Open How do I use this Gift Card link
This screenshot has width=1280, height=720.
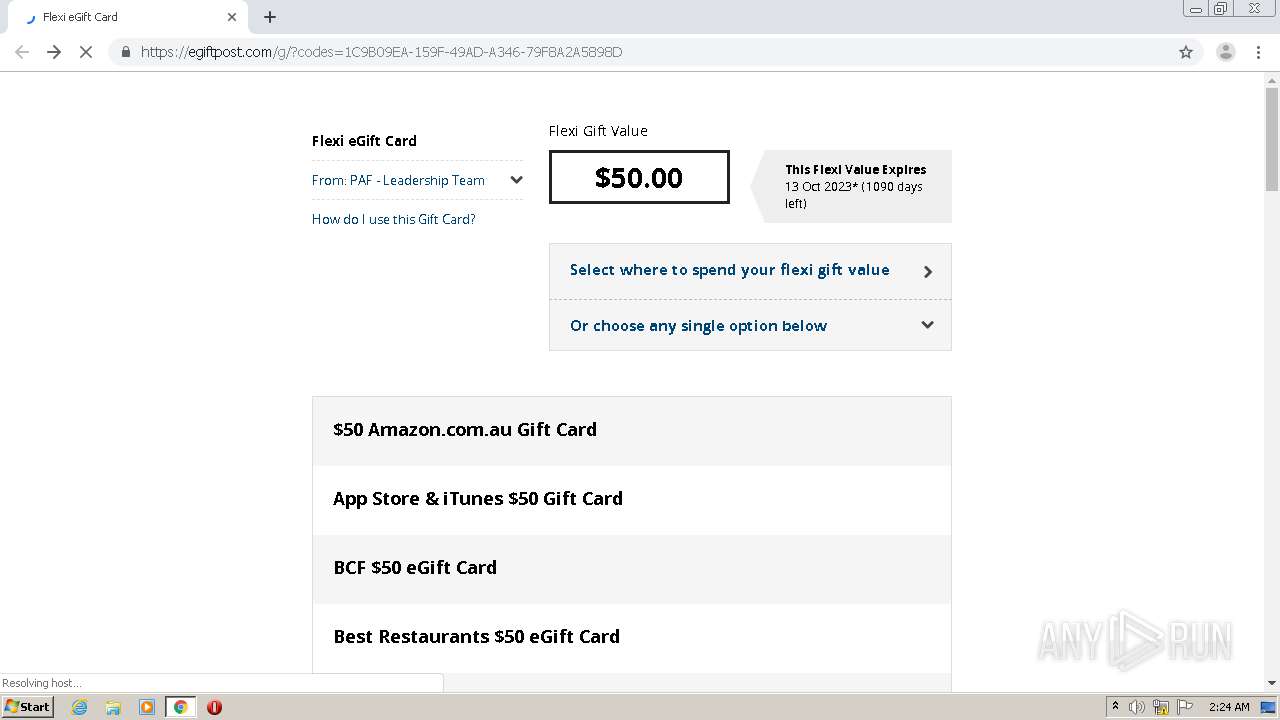coord(394,219)
